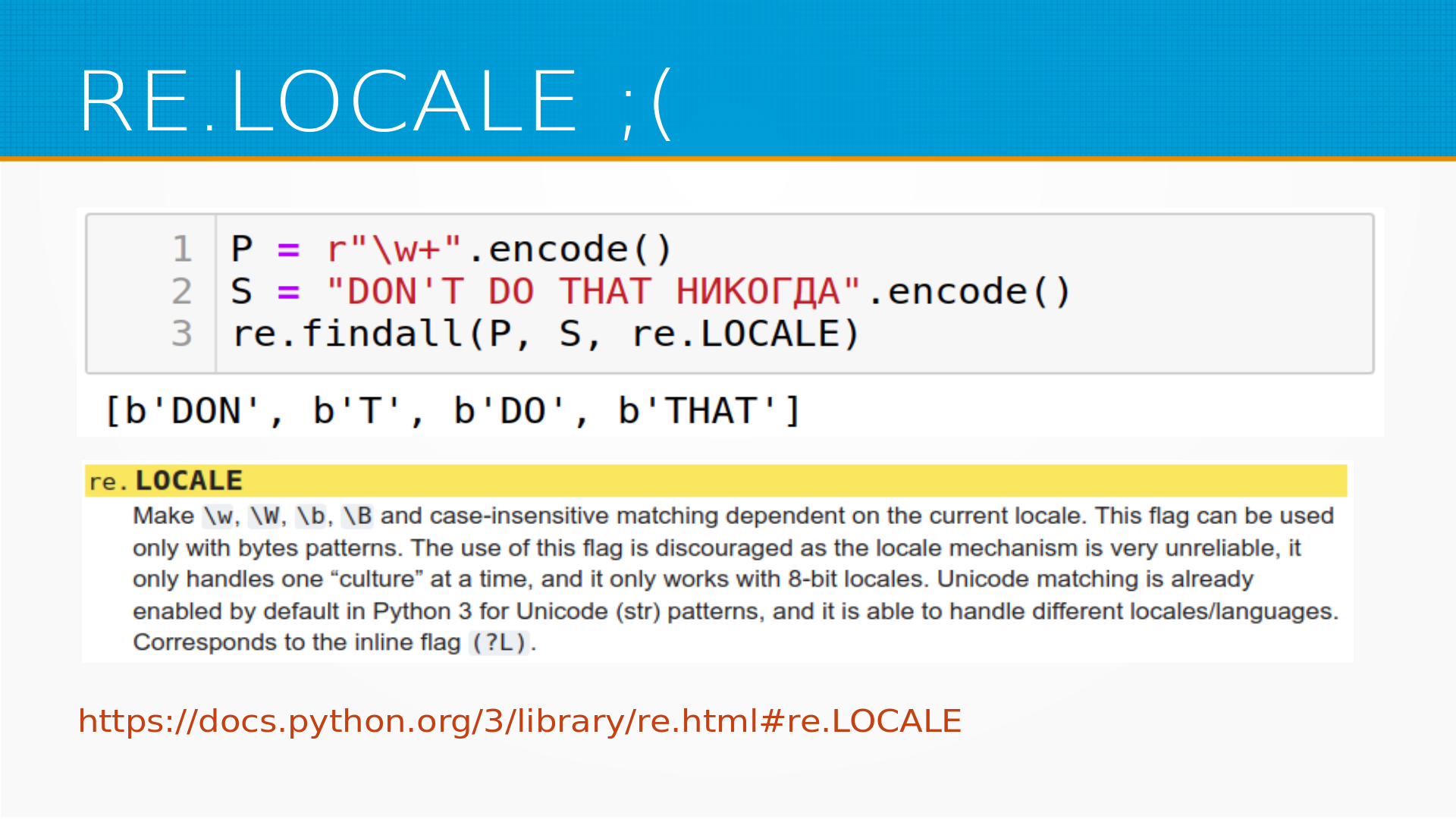Click the output list starting with b'DON'
This screenshot has height=819, width=1456.
click(x=452, y=411)
